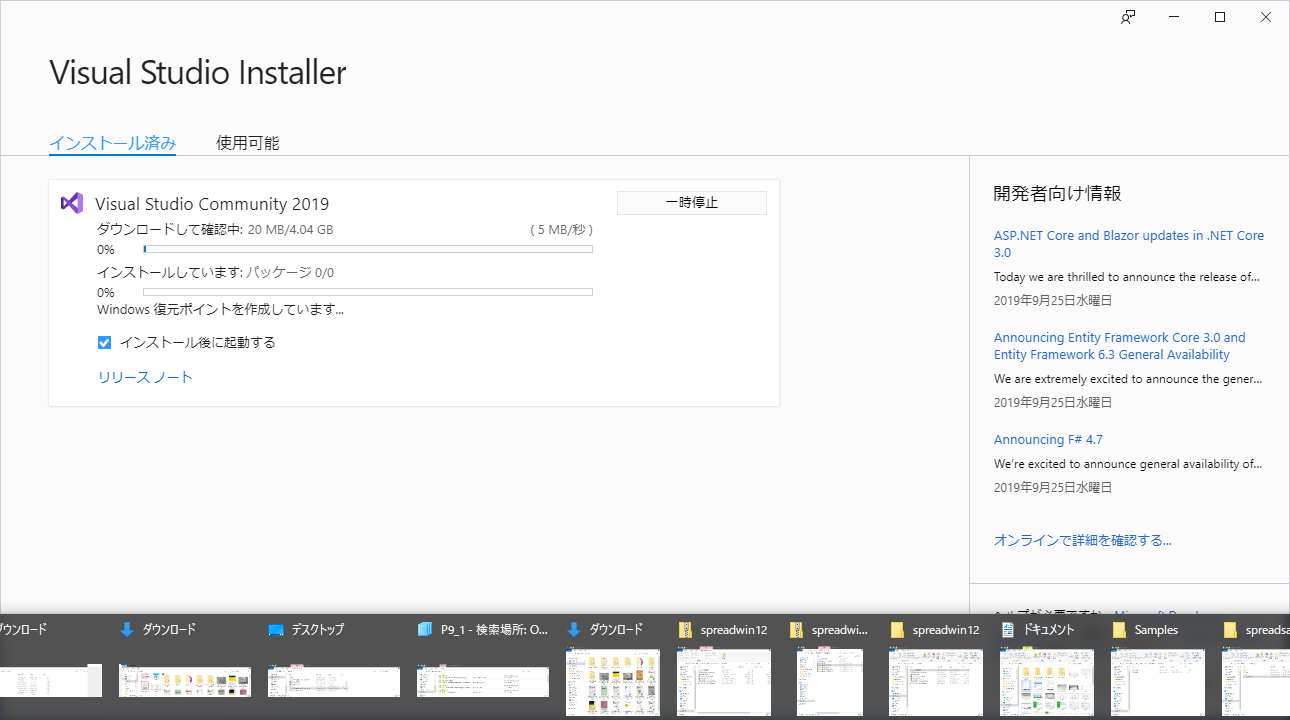
Task: Open the リリース ノート link
Action: point(145,377)
